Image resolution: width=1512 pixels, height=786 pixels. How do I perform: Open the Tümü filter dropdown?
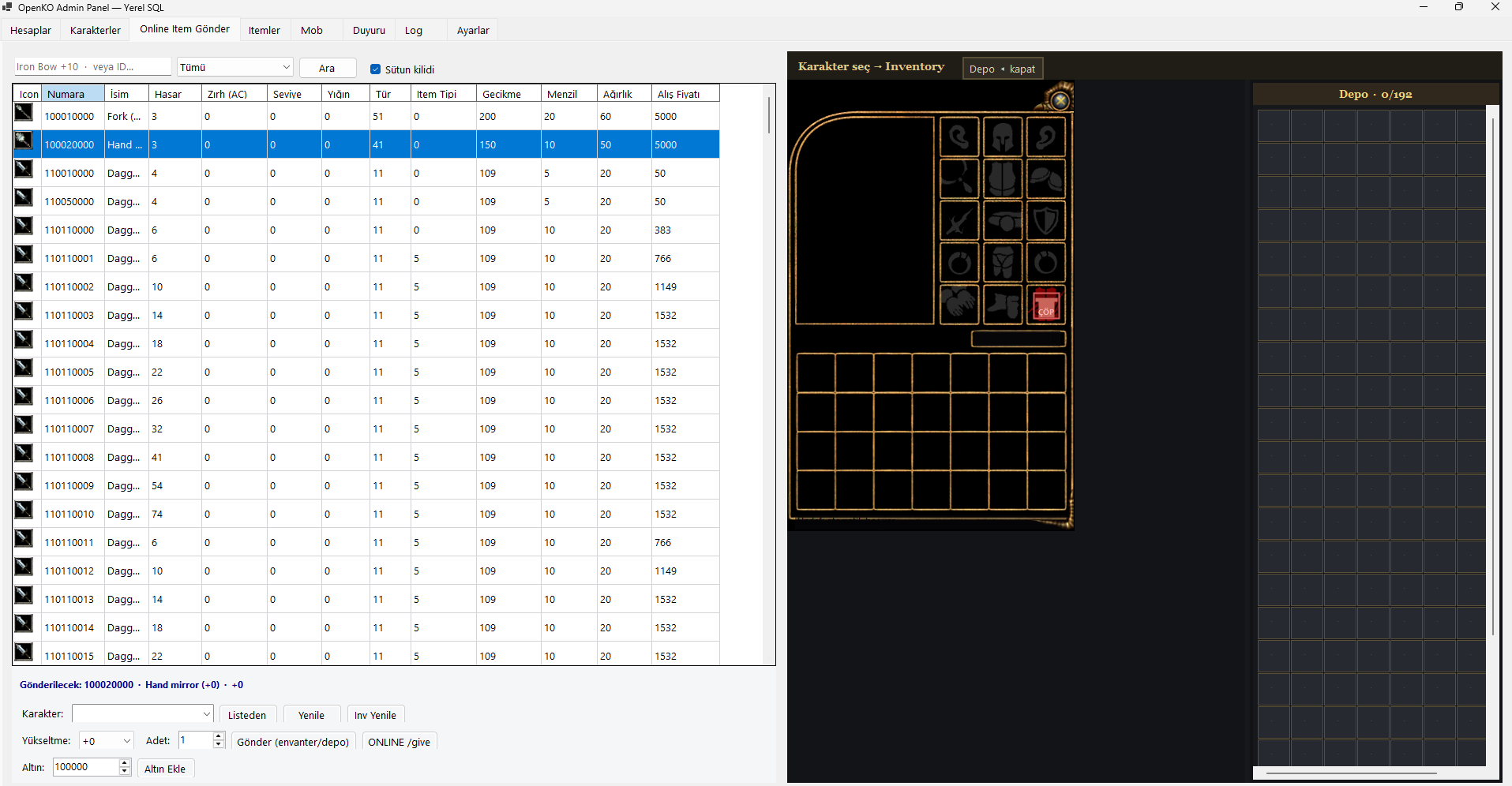pos(235,67)
